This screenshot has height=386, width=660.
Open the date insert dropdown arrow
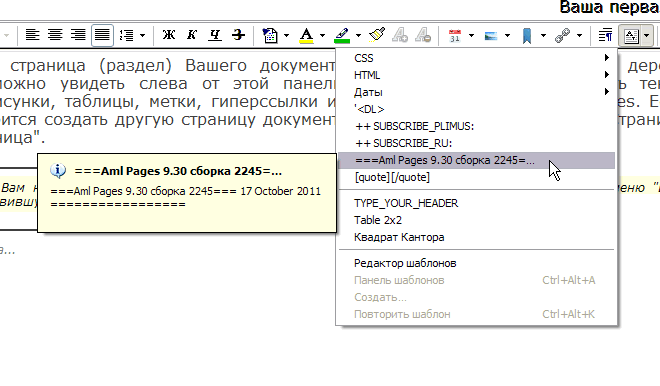tap(471, 35)
